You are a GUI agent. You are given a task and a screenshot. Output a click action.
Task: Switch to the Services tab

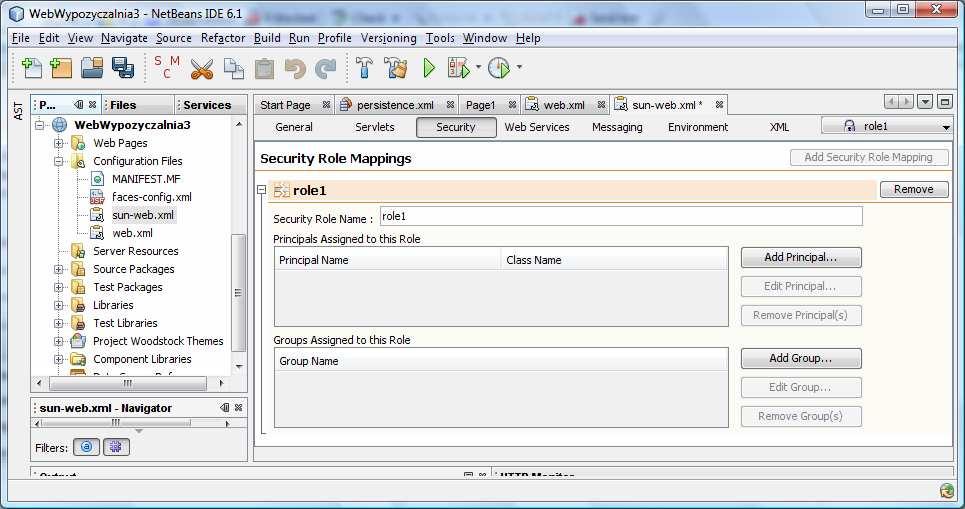pos(211,105)
